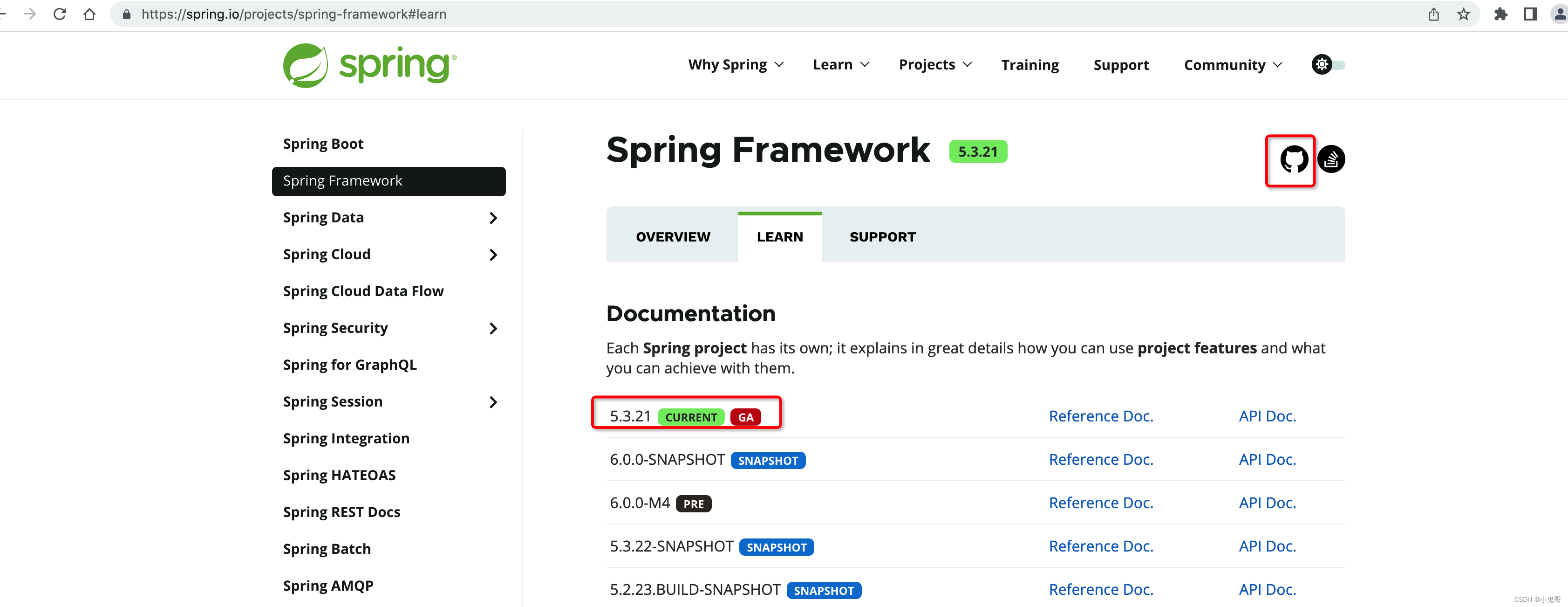Open API Doc for version 5.3.21

(x=1268, y=416)
